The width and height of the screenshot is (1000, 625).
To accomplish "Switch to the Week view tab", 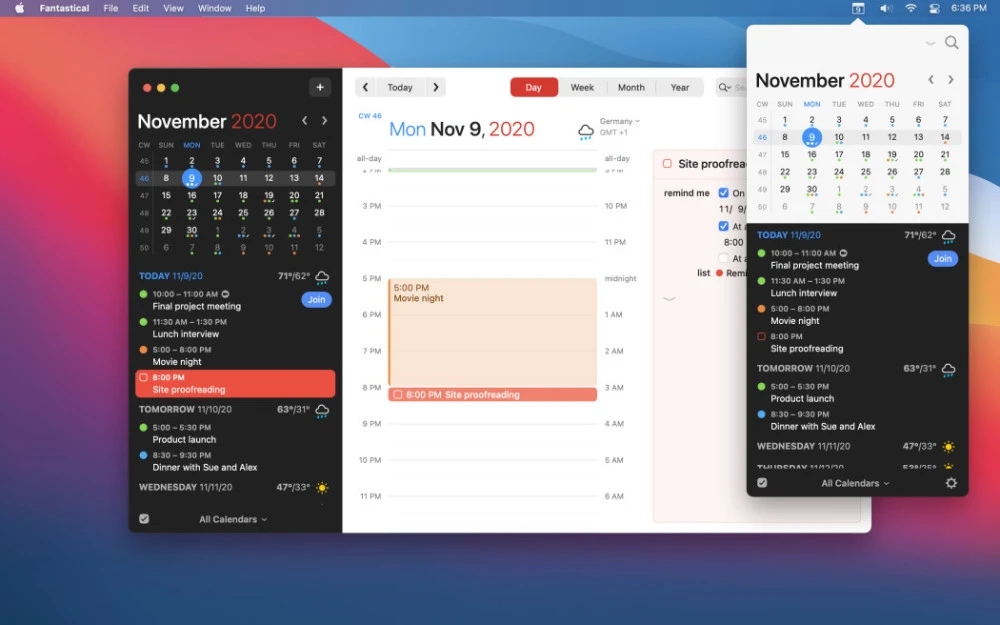I will coord(582,87).
